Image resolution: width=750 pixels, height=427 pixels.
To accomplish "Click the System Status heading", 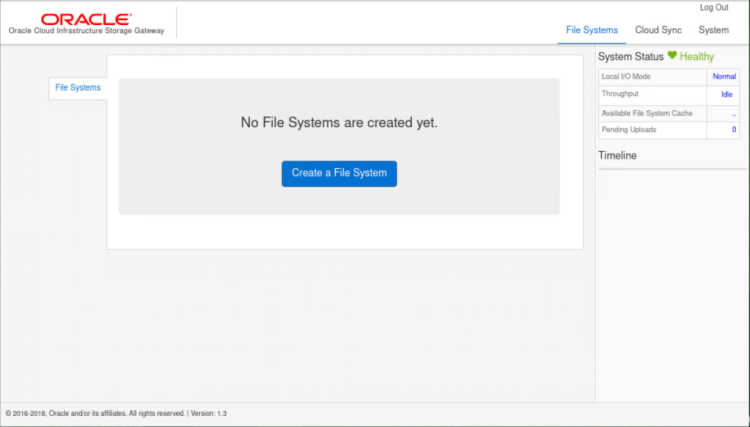I will [x=630, y=57].
